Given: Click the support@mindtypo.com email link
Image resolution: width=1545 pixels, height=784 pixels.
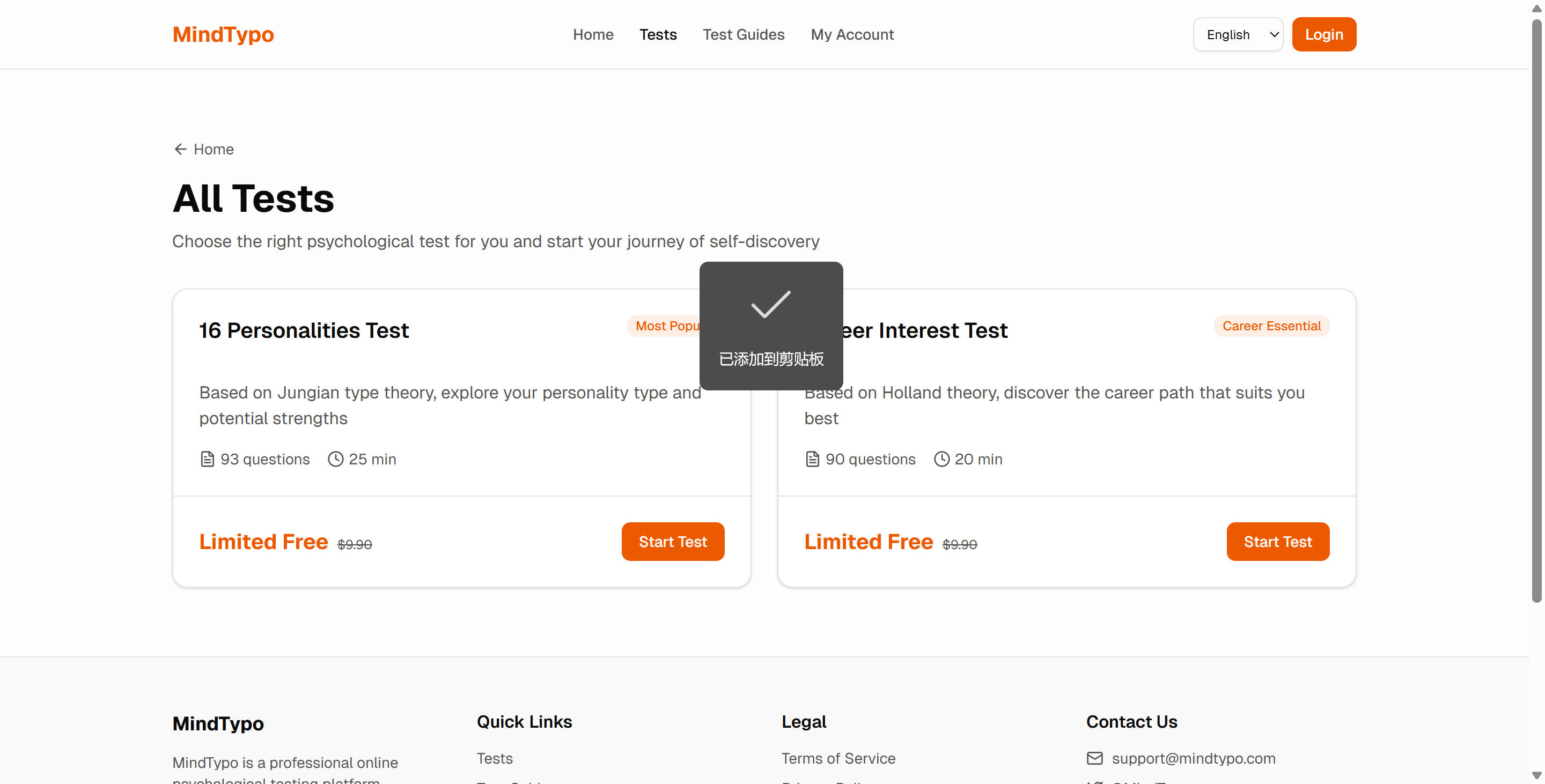Looking at the screenshot, I should (x=1193, y=758).
